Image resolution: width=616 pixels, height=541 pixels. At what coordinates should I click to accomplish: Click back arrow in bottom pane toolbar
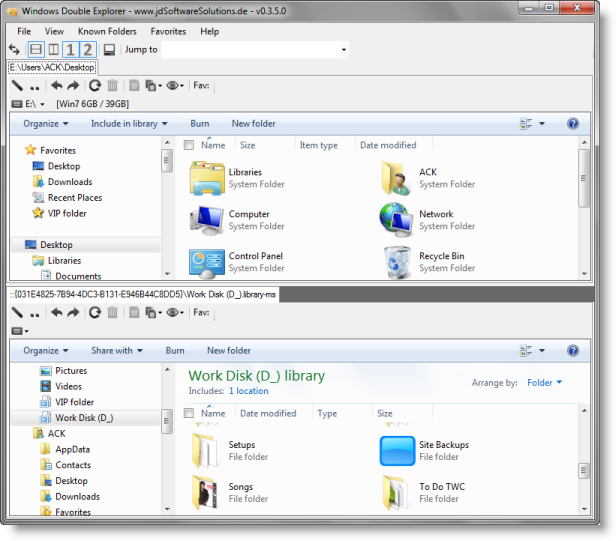point(57,313)
